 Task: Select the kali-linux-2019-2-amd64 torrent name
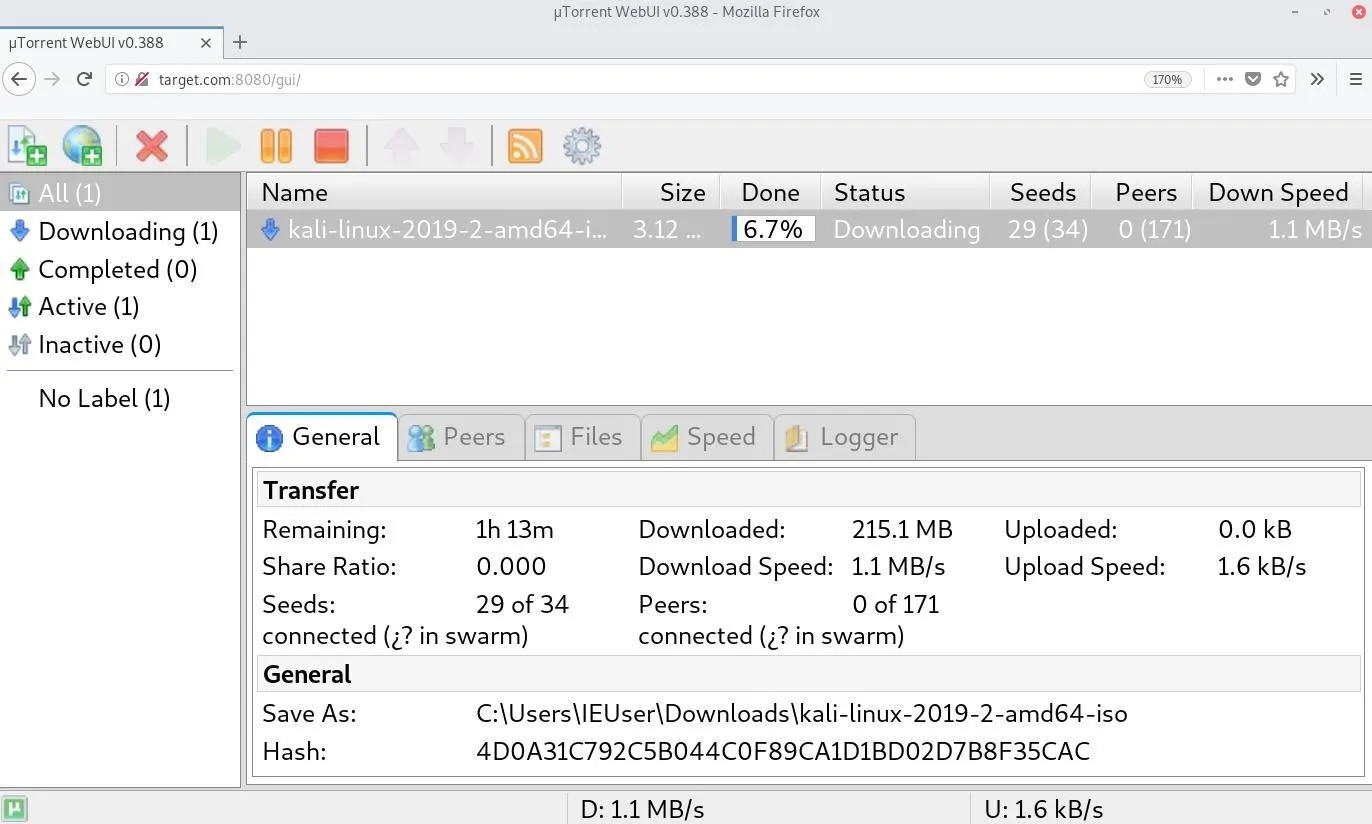click(447, 229)
